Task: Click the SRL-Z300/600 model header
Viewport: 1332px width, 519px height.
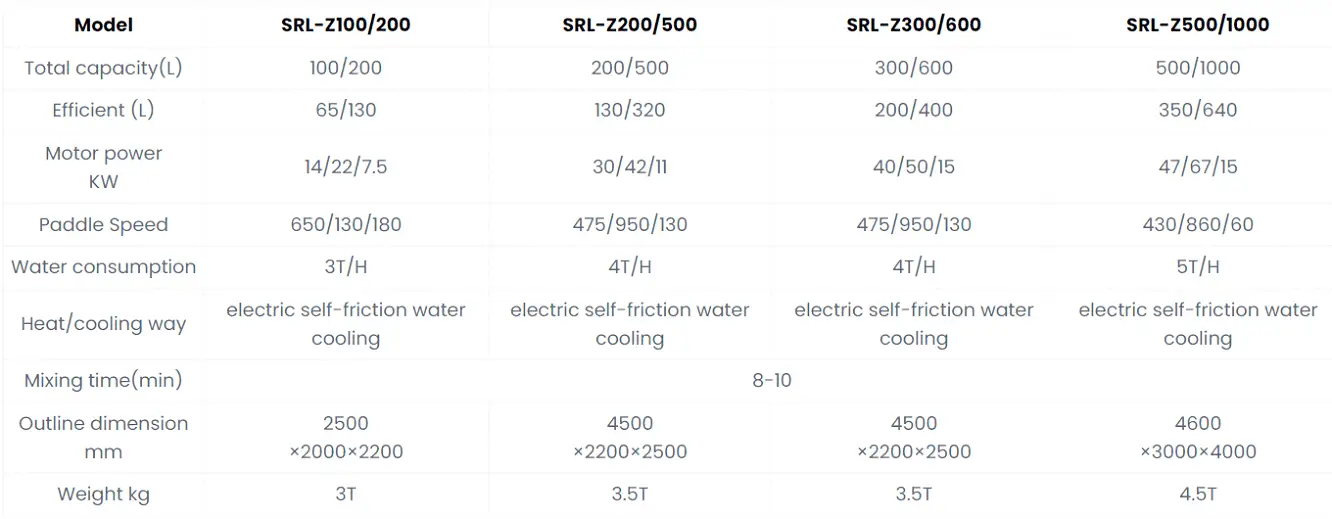Action: tap(913, 25)
